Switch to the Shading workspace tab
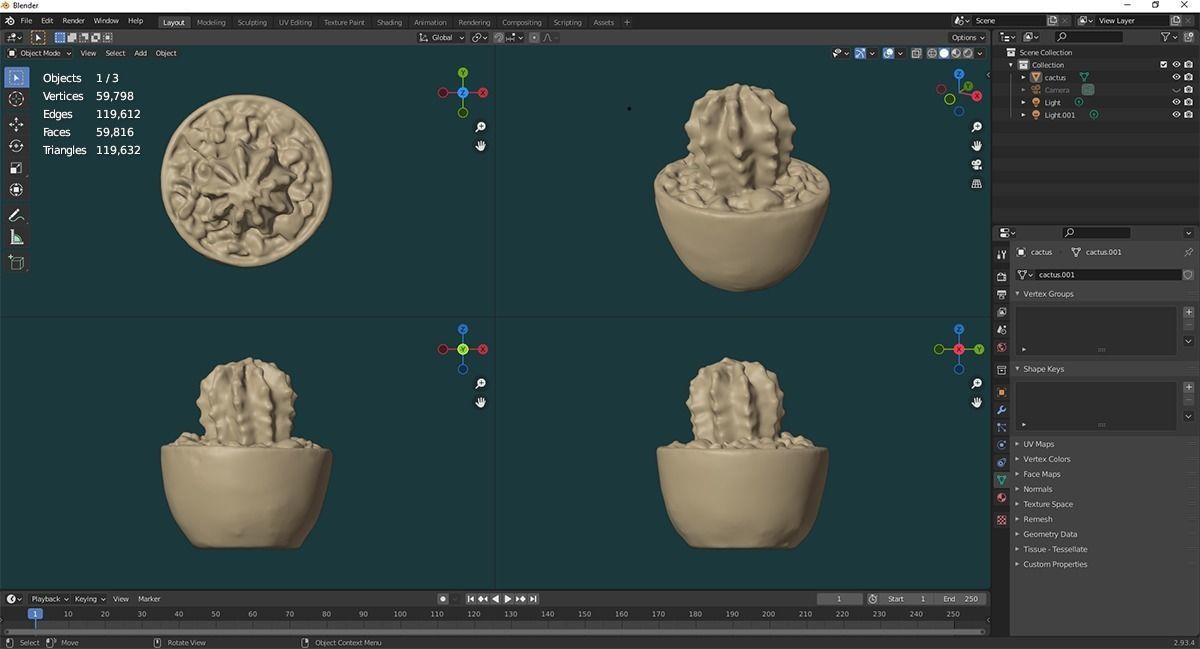This screenshot has height=649, width=1200. tap(389, 22)
